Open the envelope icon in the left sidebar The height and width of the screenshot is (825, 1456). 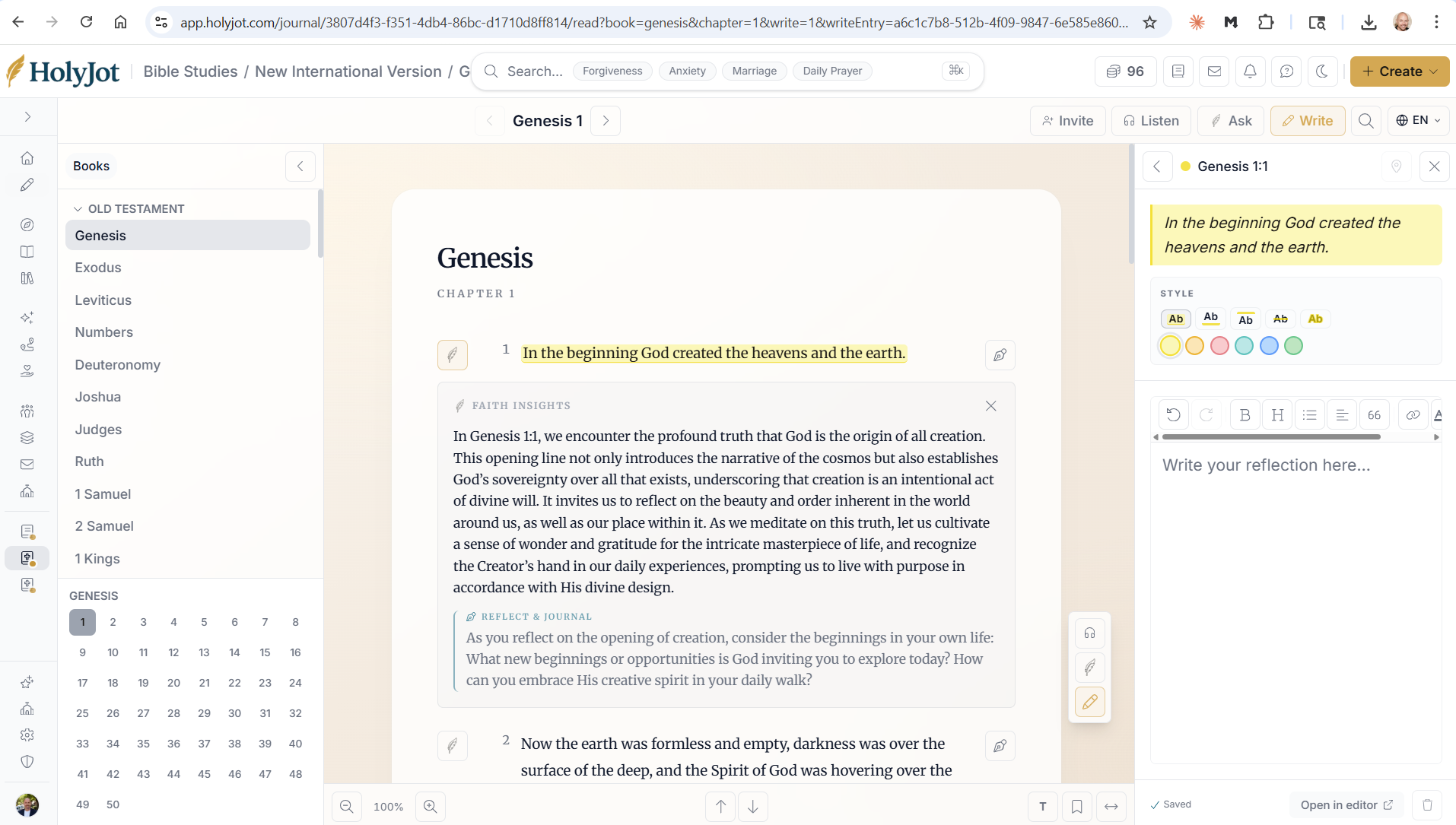coord(27,465)
